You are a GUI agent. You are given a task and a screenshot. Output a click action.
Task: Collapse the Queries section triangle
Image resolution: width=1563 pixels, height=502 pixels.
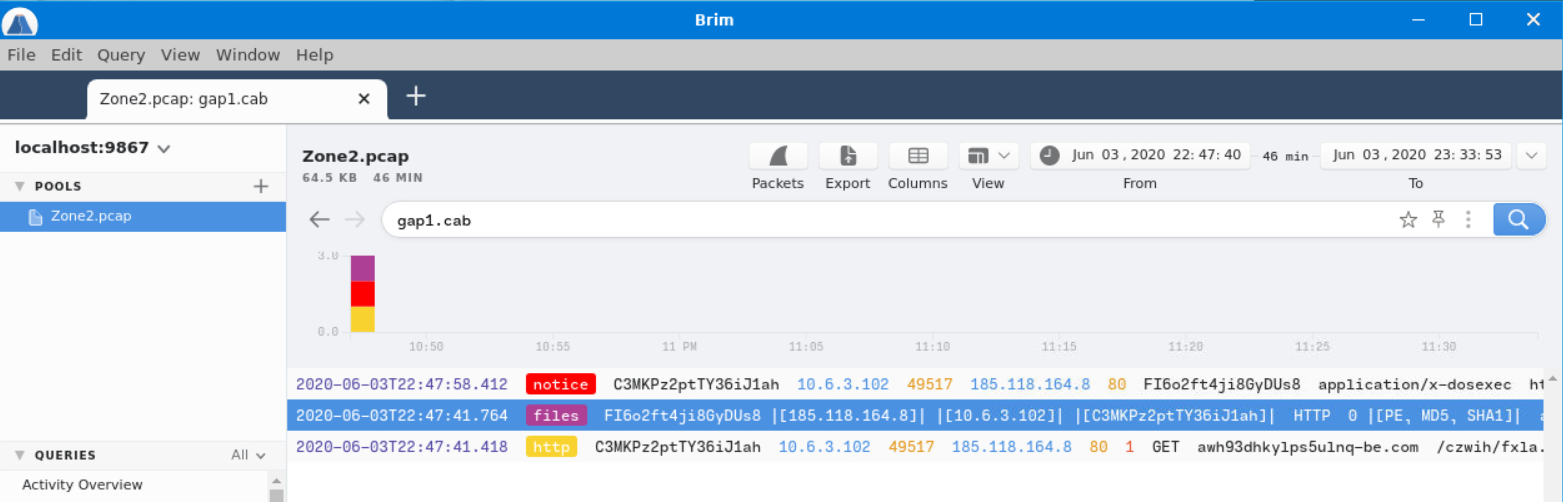click(x=19, y=455)
